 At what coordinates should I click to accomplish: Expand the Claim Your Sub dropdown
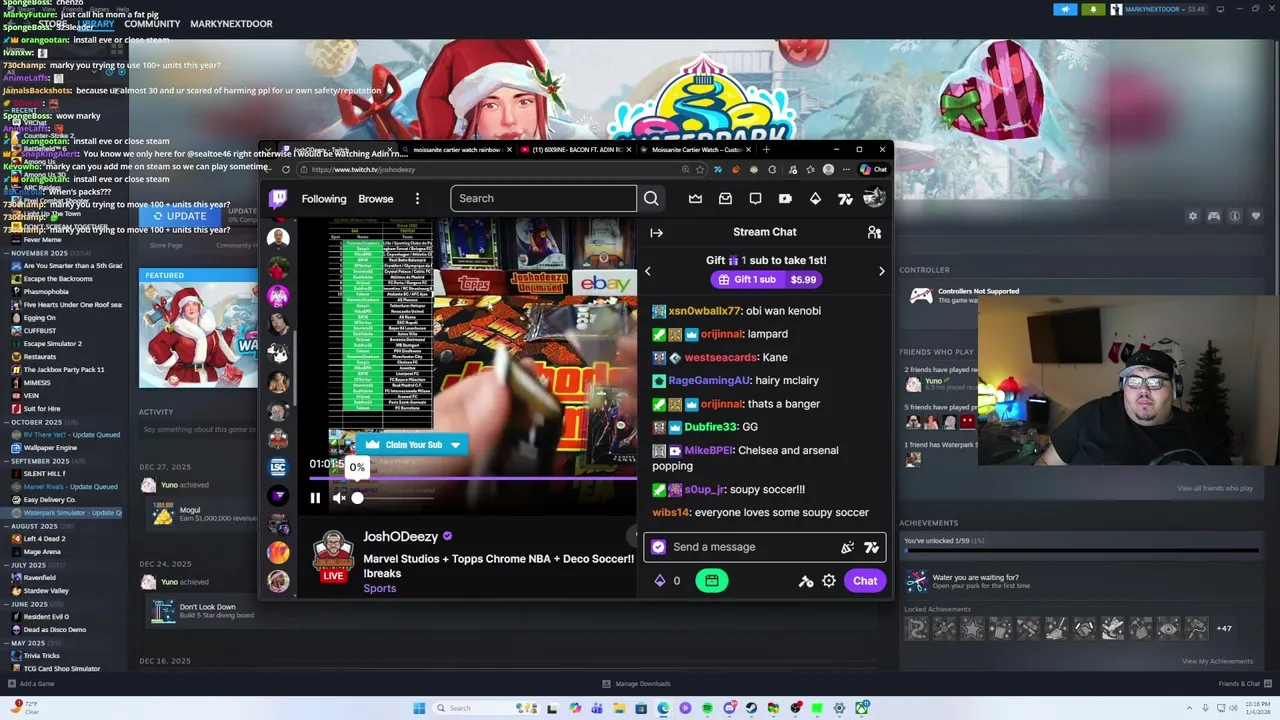455,445
